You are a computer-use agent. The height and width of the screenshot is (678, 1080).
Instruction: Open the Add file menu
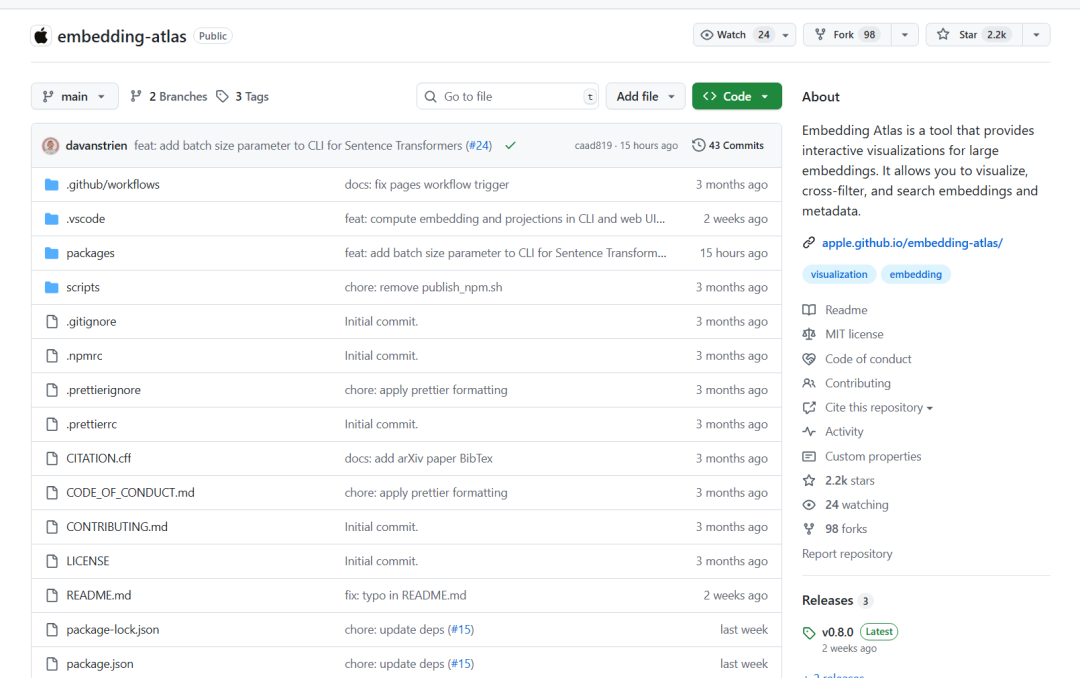(x=645, y=96)
